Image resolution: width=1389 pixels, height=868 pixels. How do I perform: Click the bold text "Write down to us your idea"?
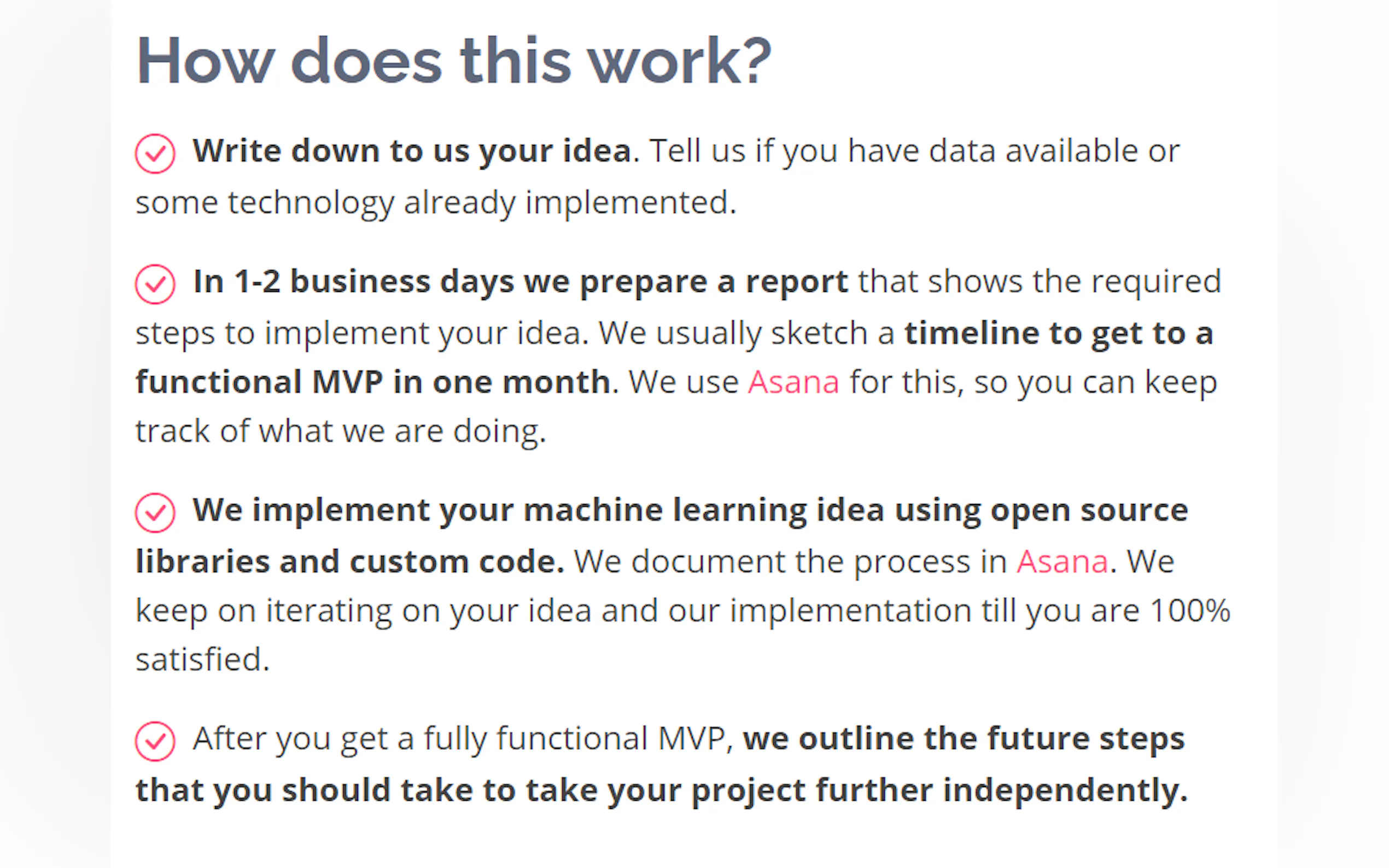(x=412, y=151)
